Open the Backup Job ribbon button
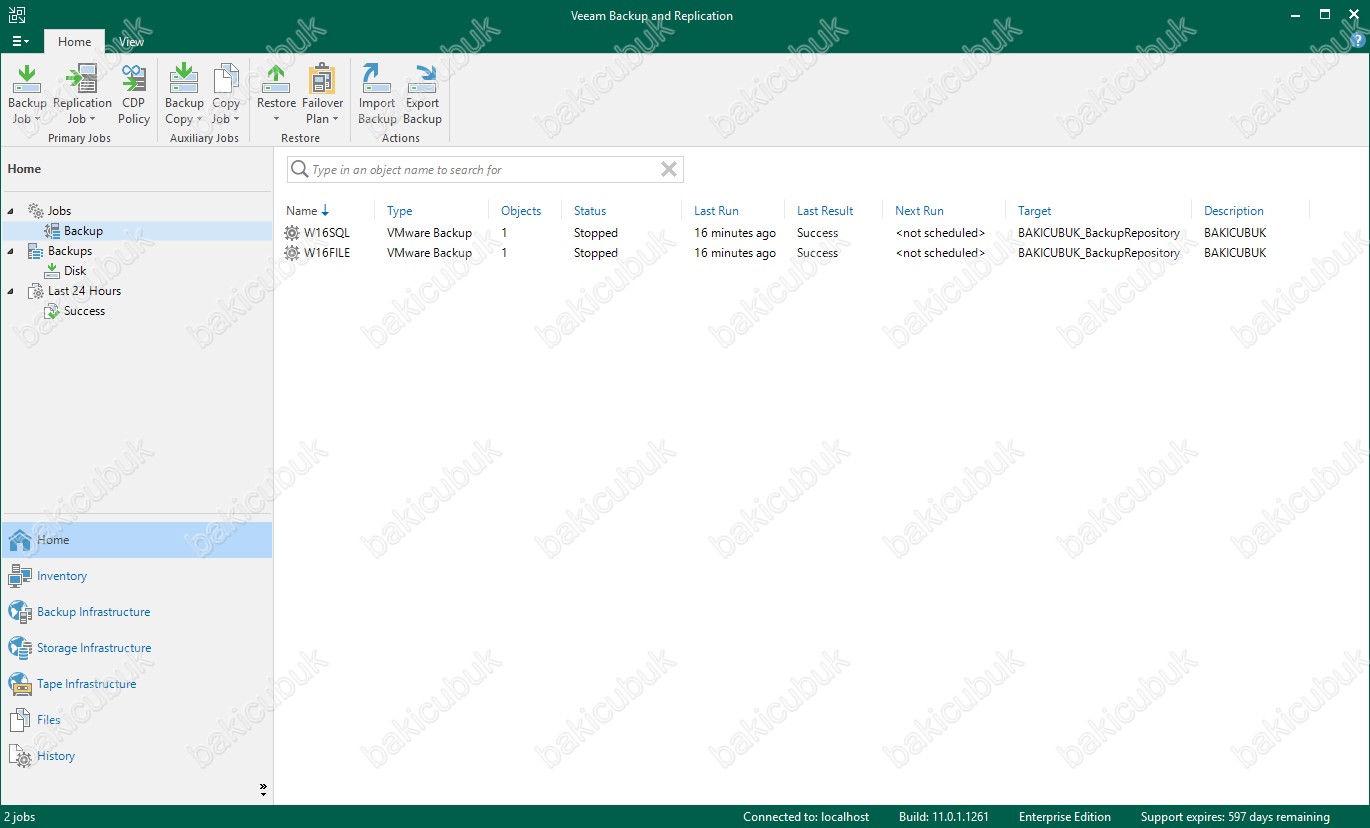 27,95
